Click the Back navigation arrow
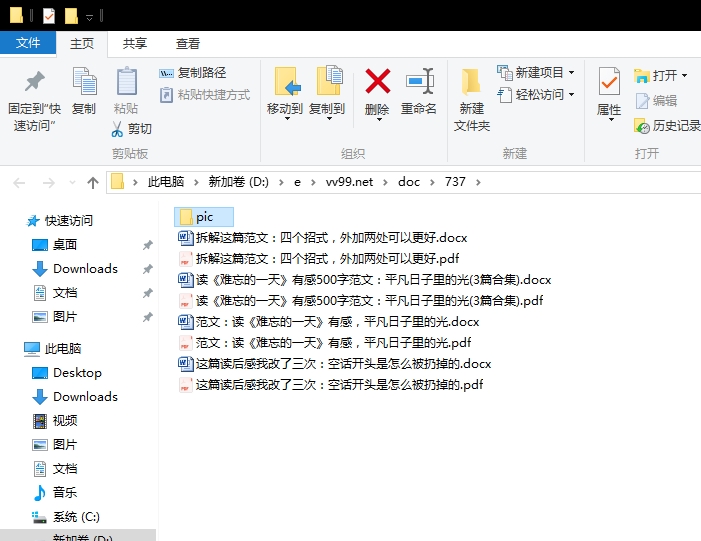 [19, 182]
